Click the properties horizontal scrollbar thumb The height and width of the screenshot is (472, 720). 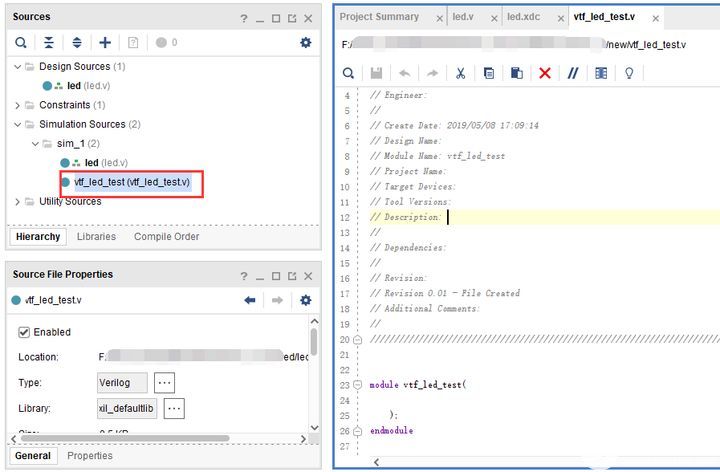click(x=125, y=438)
